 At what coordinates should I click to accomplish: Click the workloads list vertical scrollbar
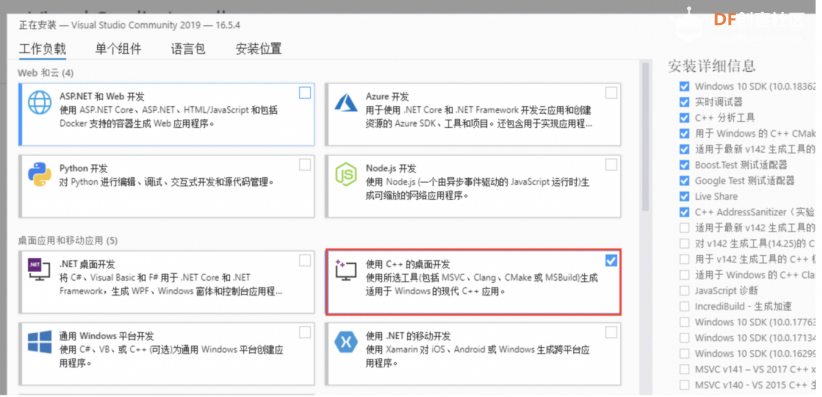645,136
